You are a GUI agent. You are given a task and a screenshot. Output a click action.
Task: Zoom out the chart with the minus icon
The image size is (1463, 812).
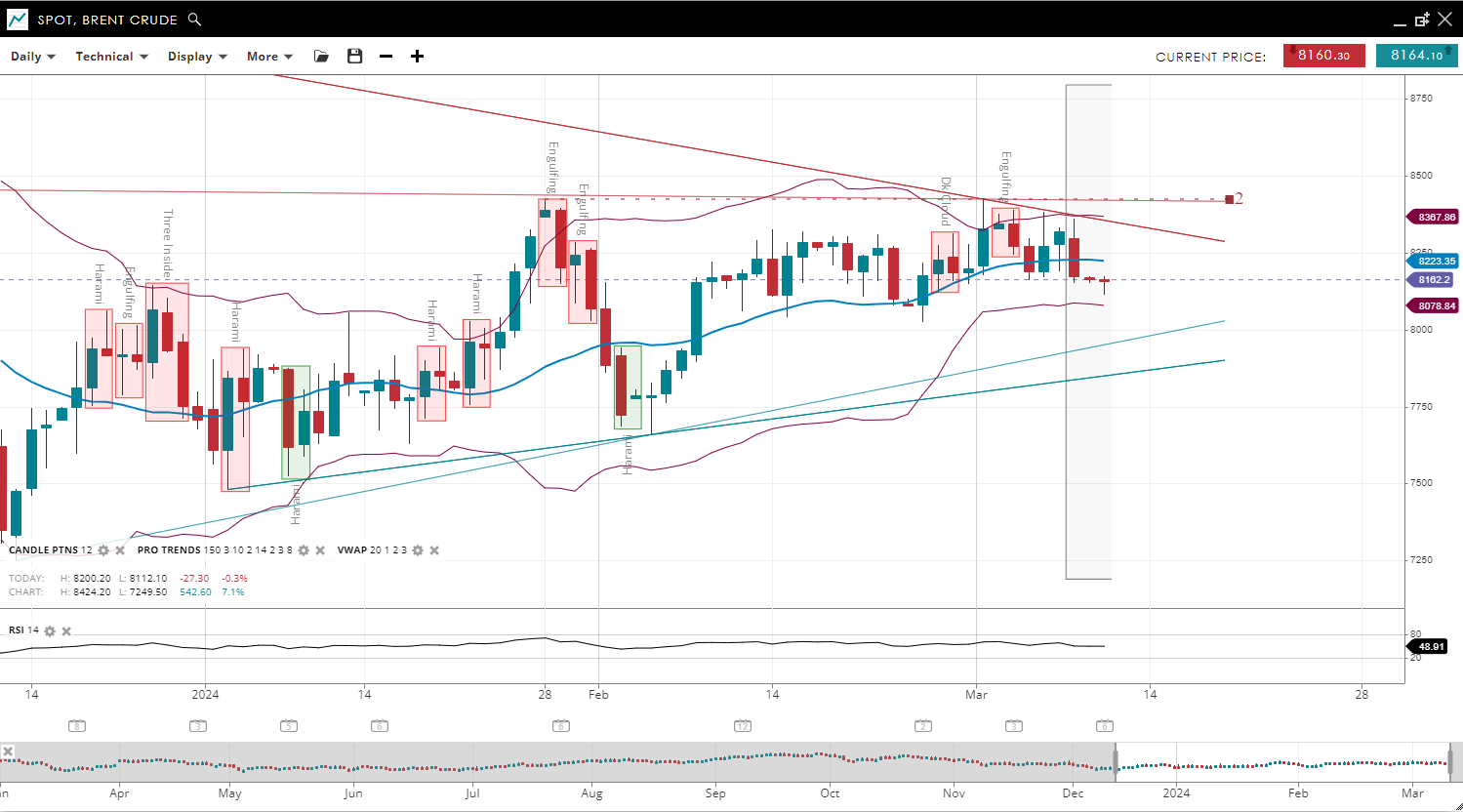coord(386,57)
